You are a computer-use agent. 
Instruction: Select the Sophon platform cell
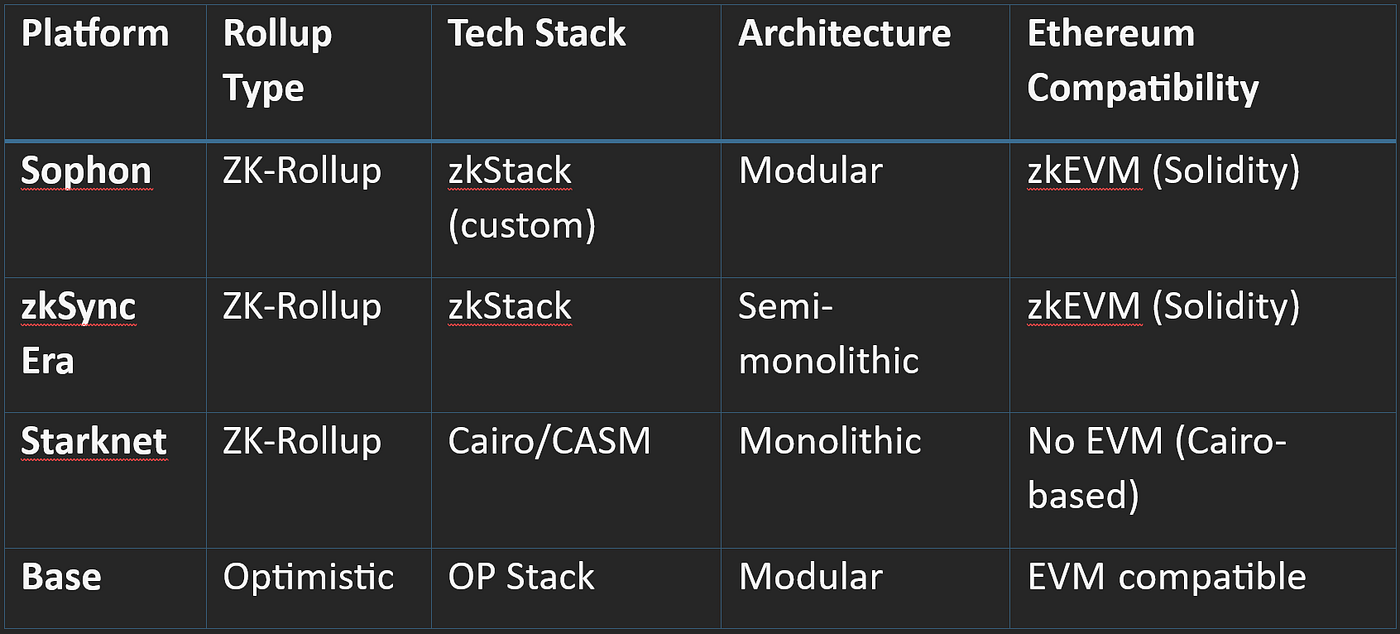104,209
